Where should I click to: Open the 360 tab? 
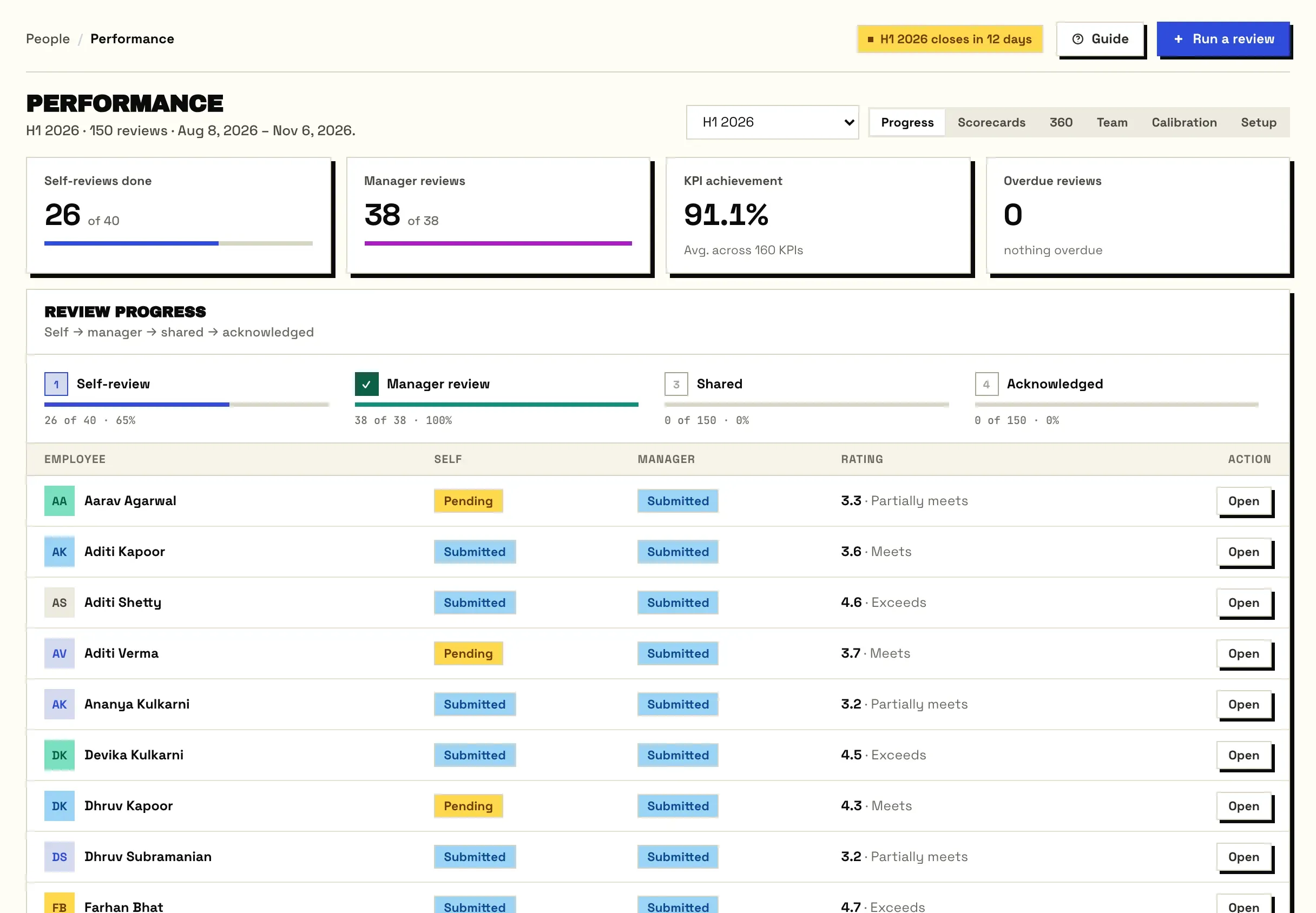(1061, 122)
